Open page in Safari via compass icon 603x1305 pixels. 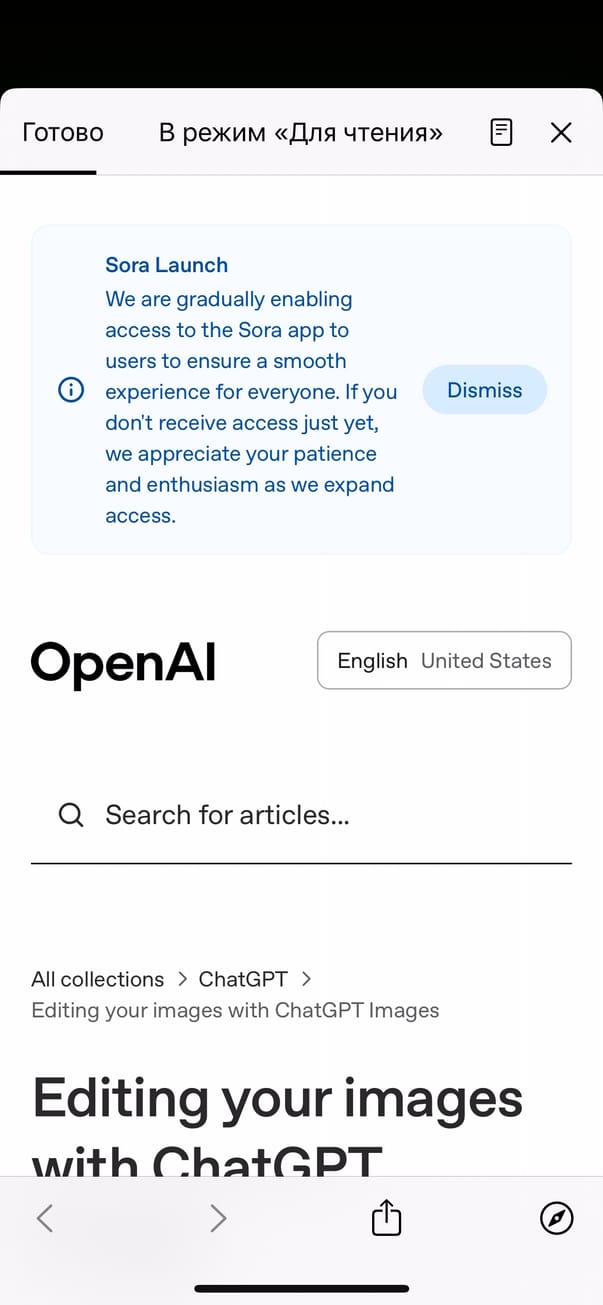click(557, 1217)
